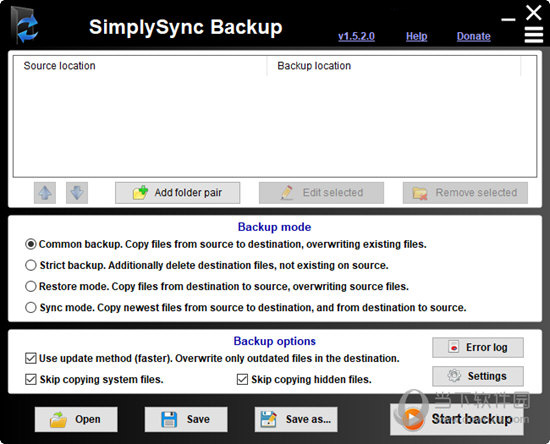Minimize the SimplySync window

(x=508, y=20)
